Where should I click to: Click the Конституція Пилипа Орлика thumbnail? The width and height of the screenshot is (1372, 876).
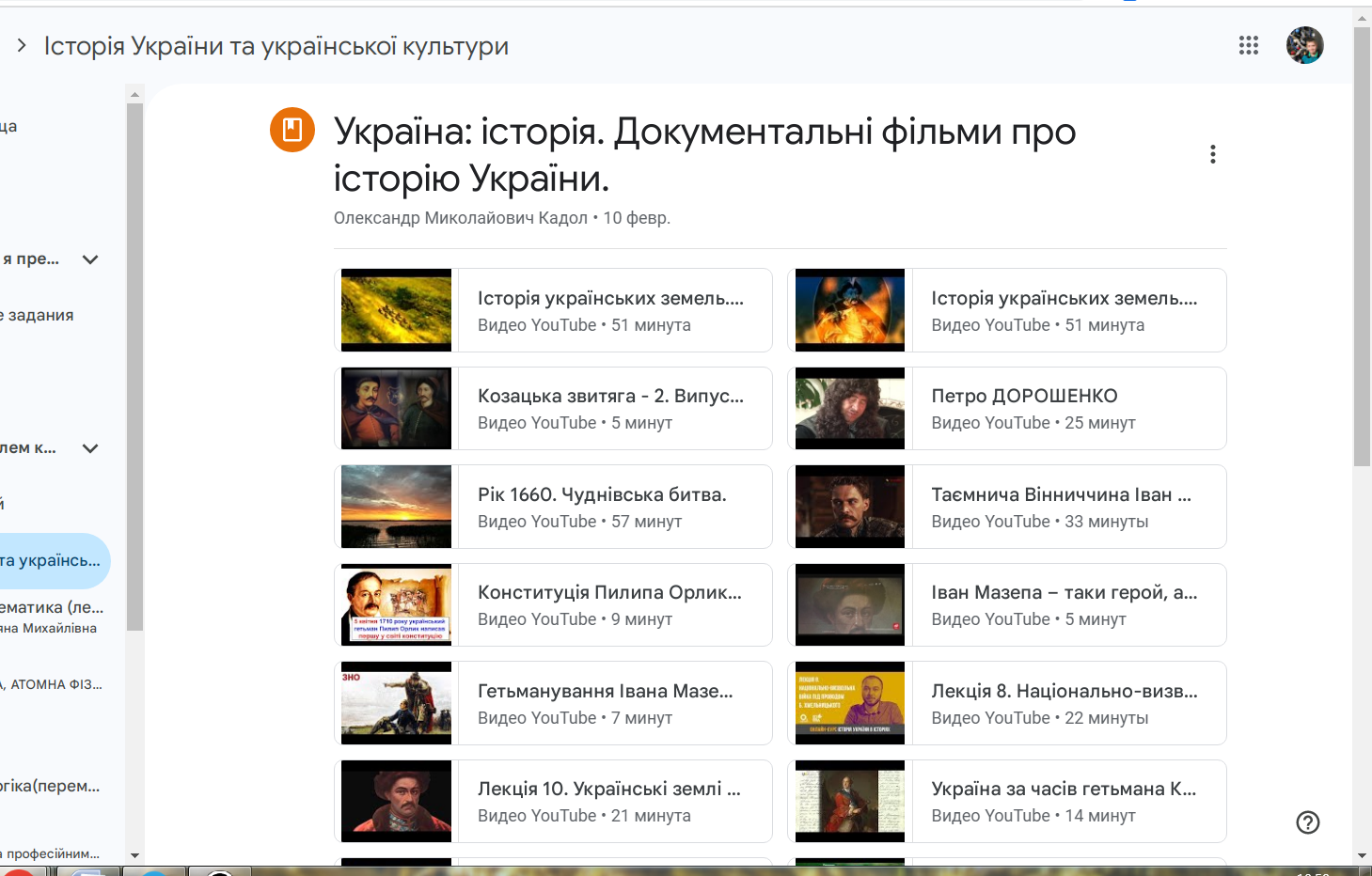396,605
